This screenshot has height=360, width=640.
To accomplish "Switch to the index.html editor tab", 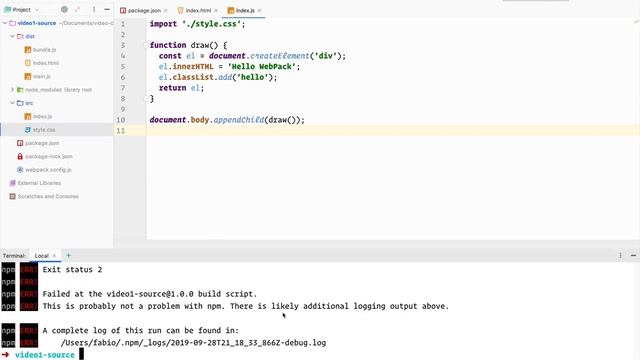I will [x=198, y=10].
